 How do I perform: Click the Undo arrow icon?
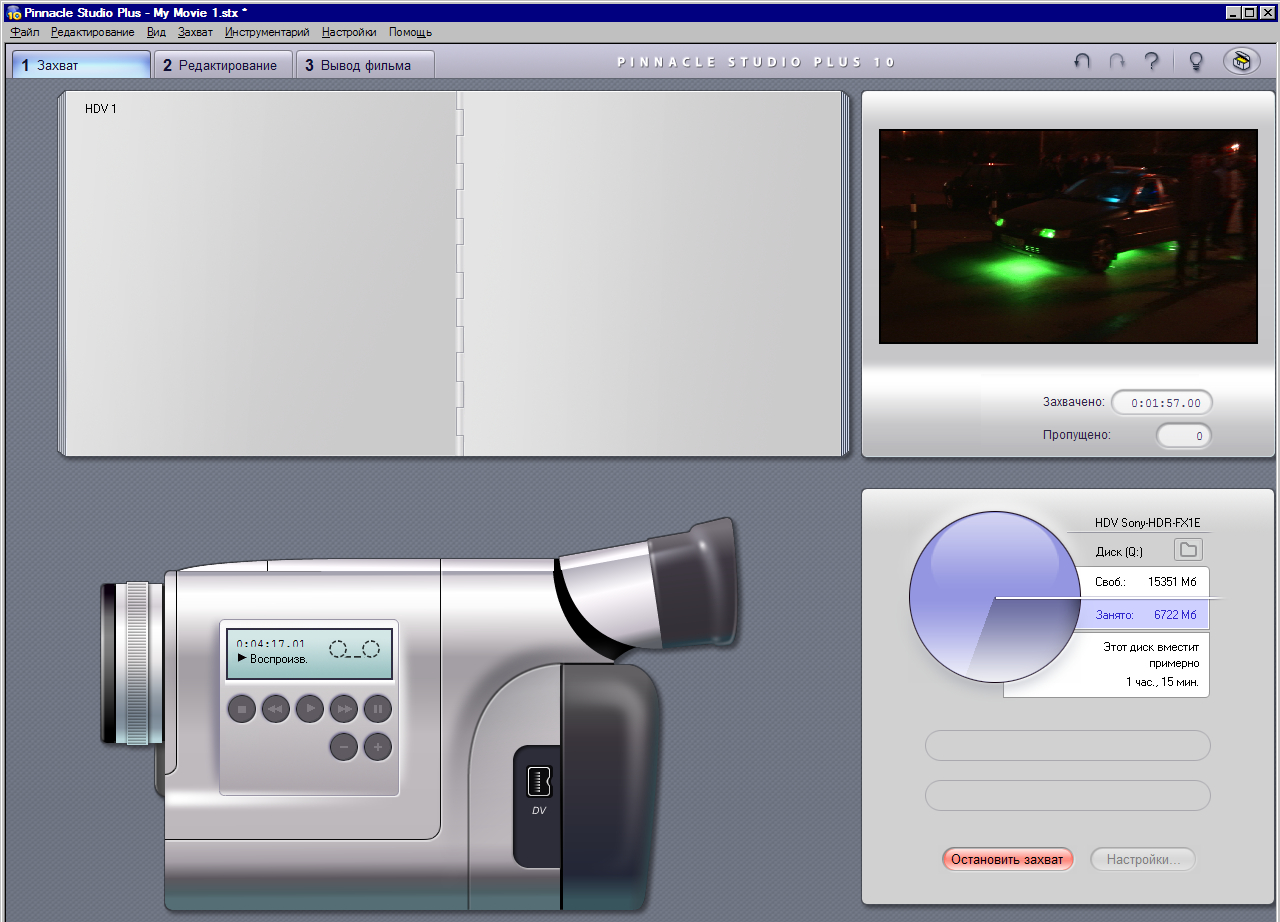point(1082,62)
